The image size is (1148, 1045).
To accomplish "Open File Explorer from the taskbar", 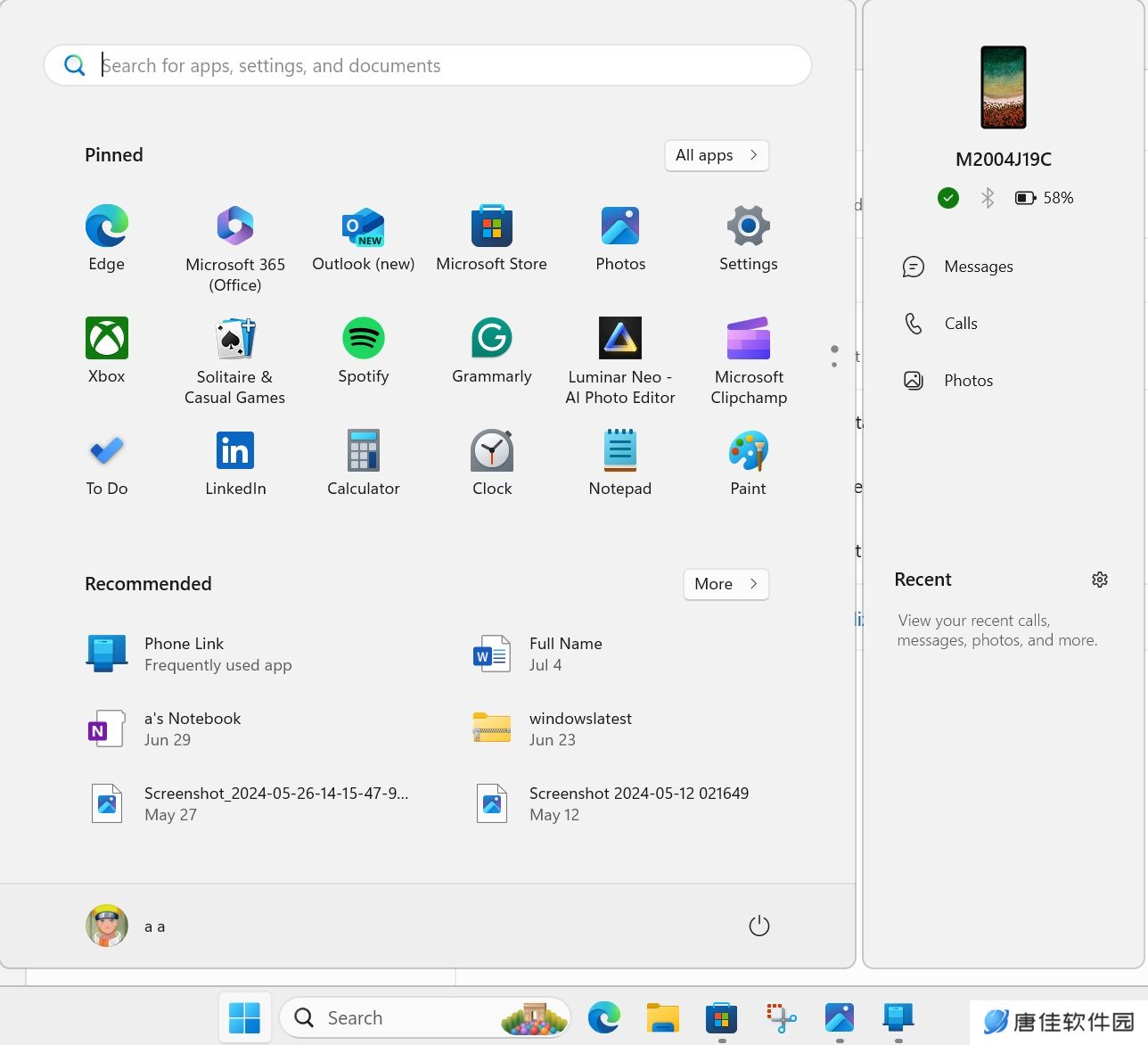I will click(x=663, y=1017).
